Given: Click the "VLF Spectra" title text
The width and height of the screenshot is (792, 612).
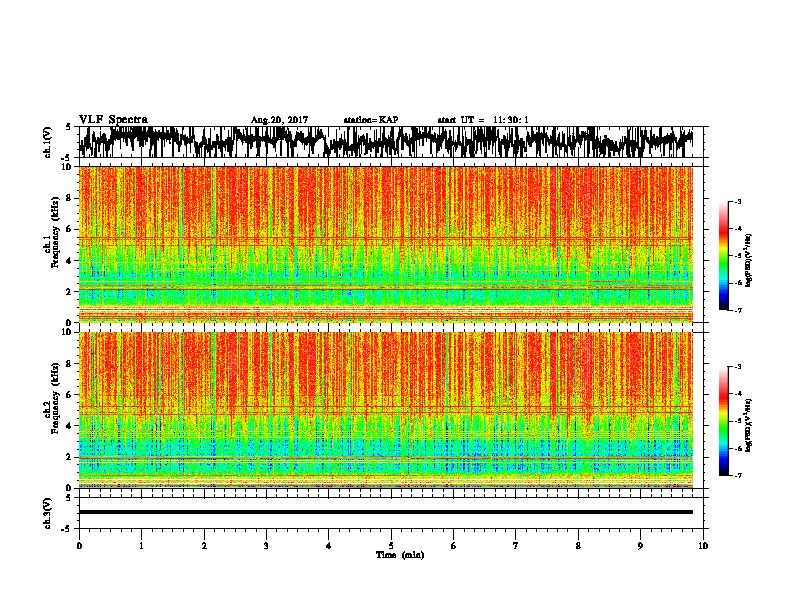Looking at the screenshot, I should (113, 120).
